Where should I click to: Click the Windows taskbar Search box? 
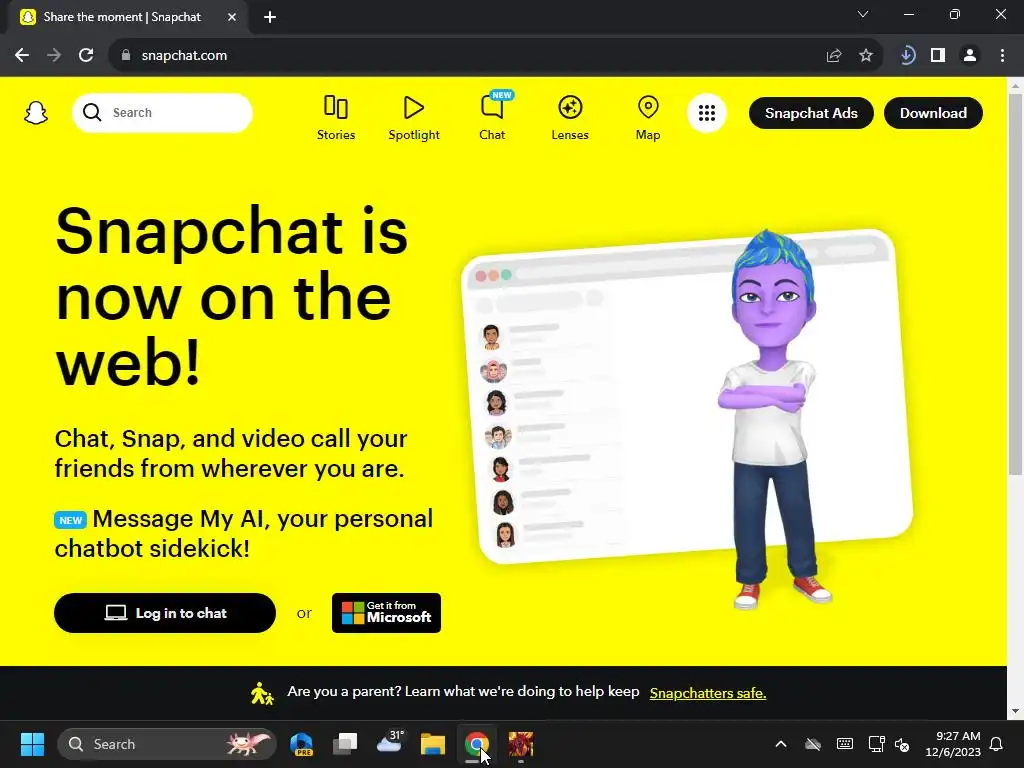[x=167, y=744]
